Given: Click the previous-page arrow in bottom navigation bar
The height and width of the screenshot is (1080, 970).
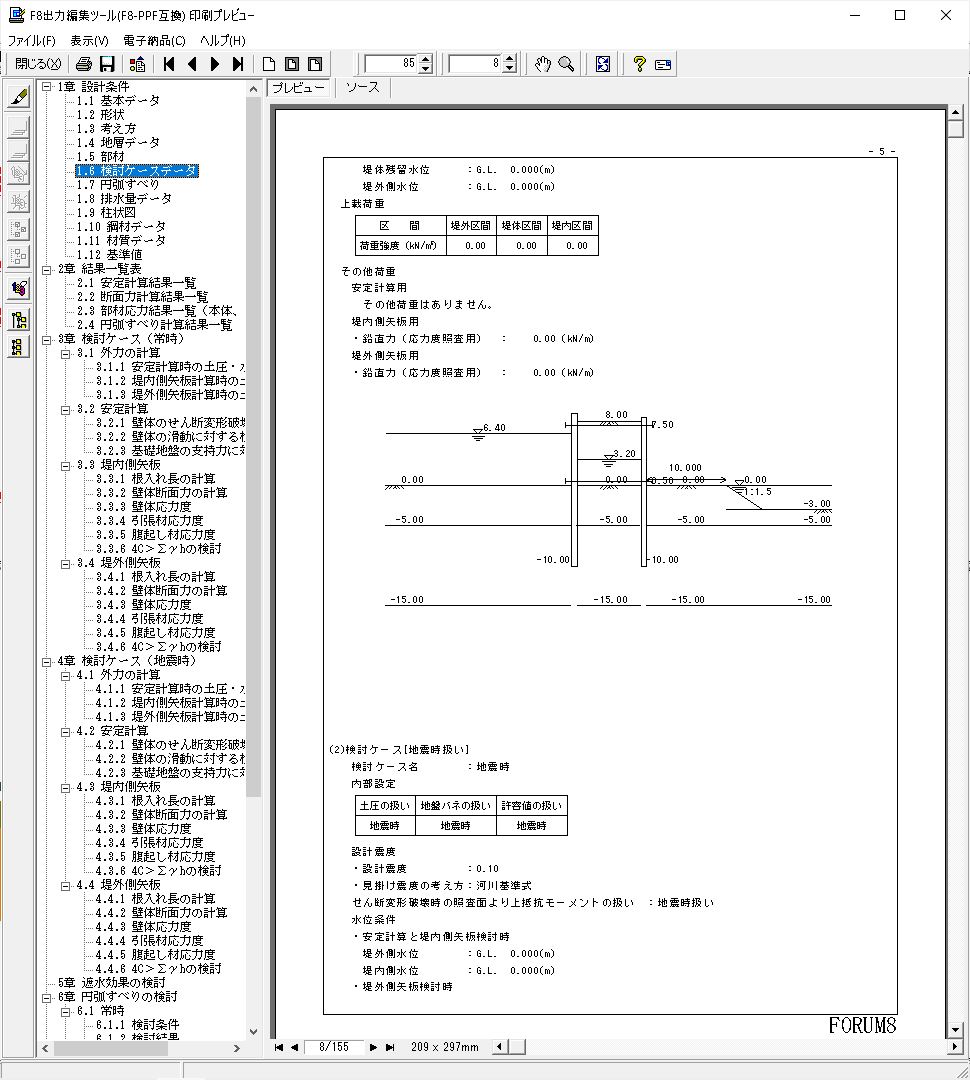Looking at the screenshot, I should [x=295, y=1047].
